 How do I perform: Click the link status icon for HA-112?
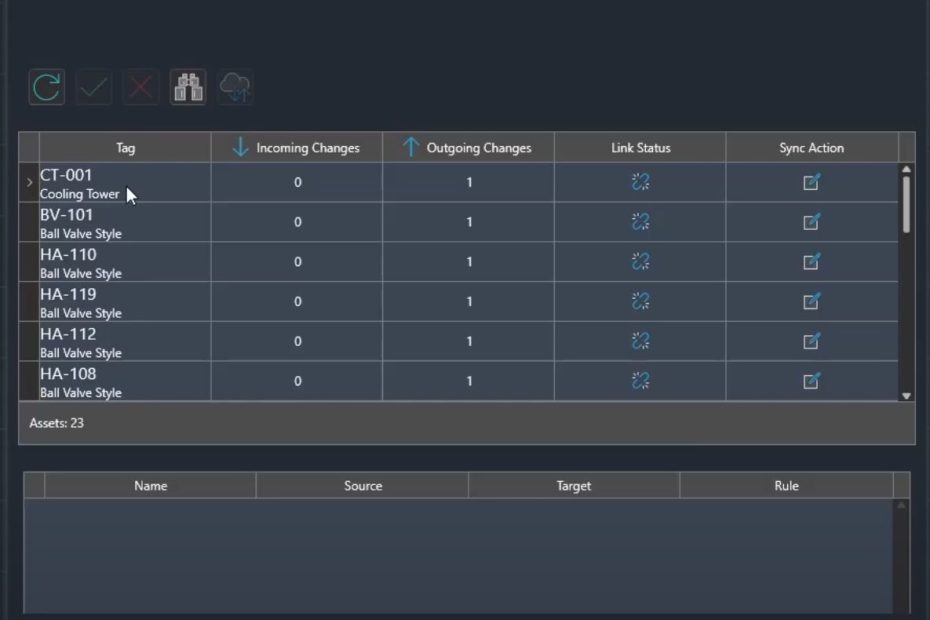(x=640, y=341)
